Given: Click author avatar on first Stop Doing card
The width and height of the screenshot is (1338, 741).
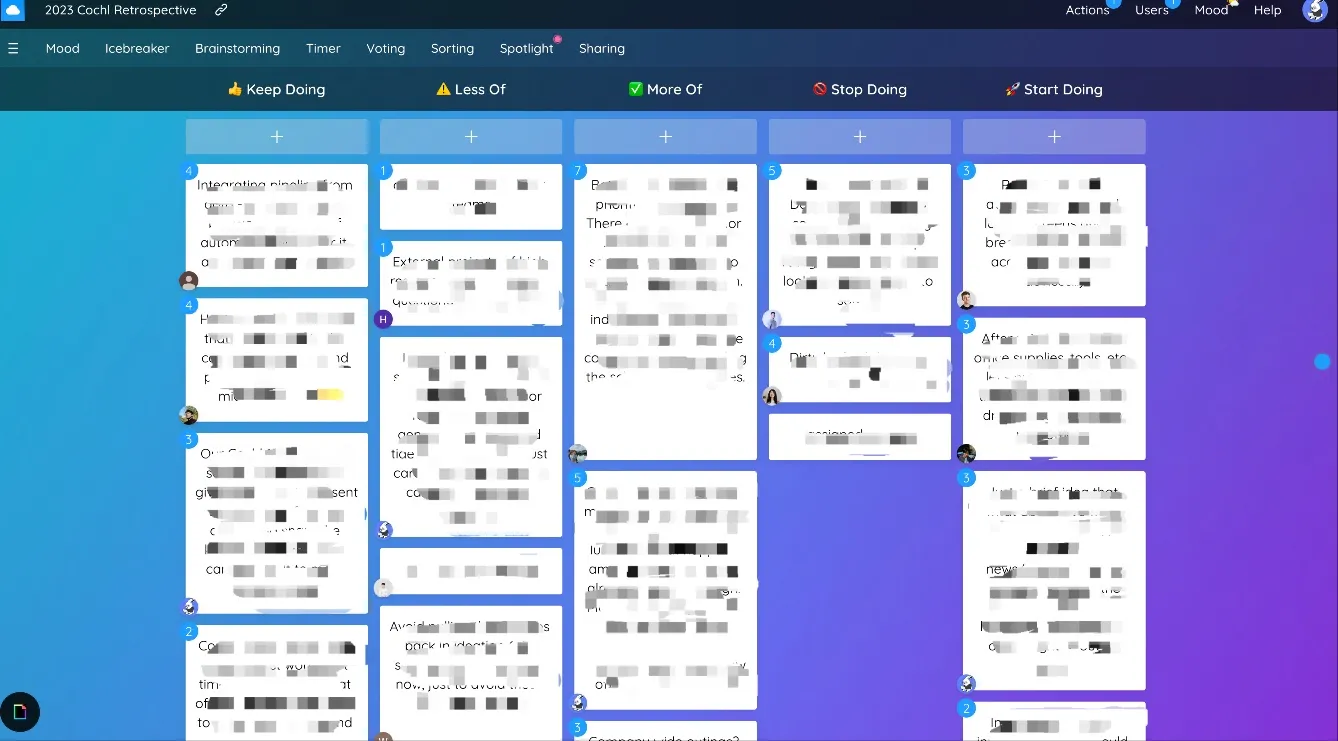Looking at the screenshot, I should pos(771,319).
